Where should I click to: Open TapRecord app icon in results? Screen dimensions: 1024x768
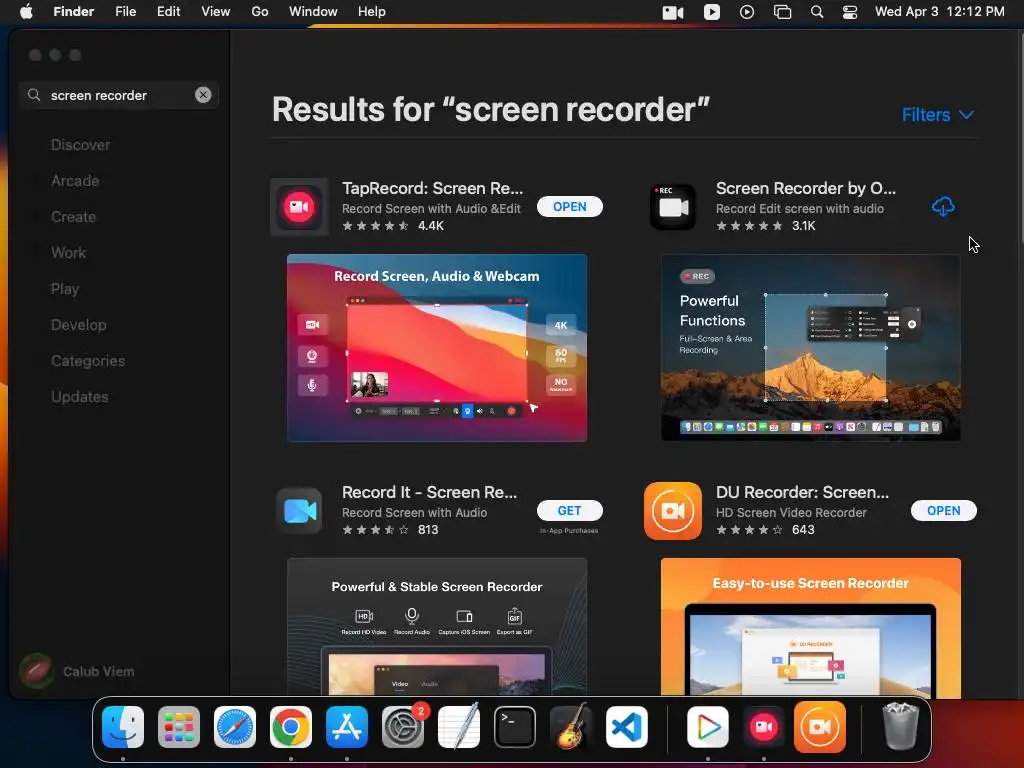click(x=299, y=207)
